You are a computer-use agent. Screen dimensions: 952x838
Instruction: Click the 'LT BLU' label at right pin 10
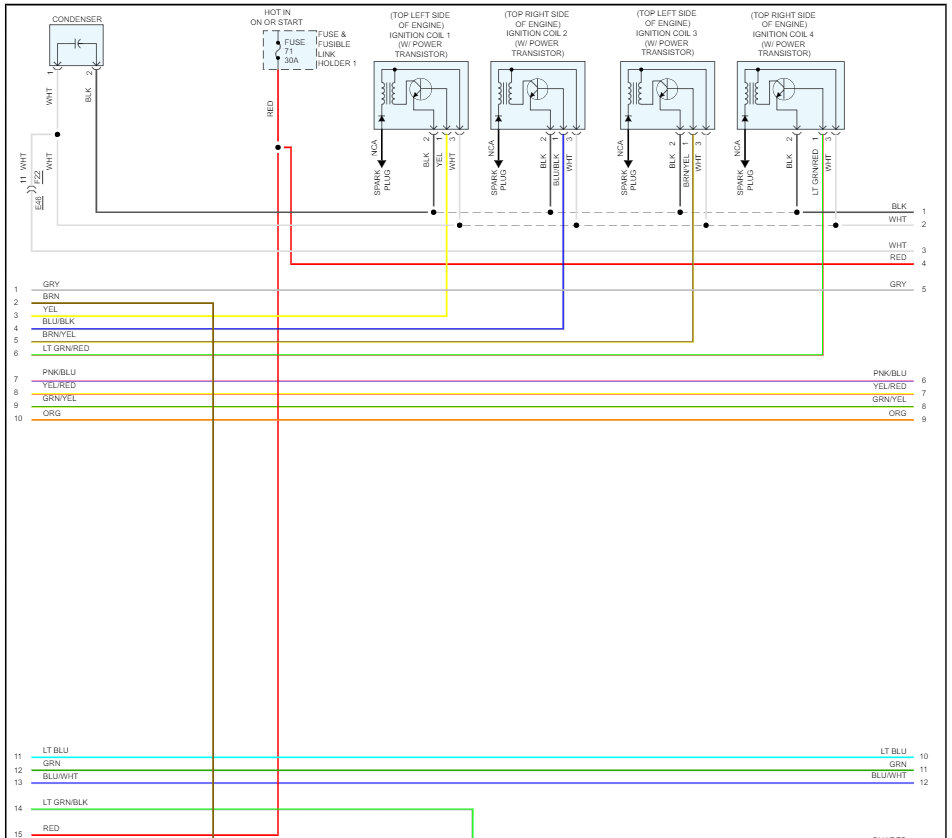[x=893, y=752]
